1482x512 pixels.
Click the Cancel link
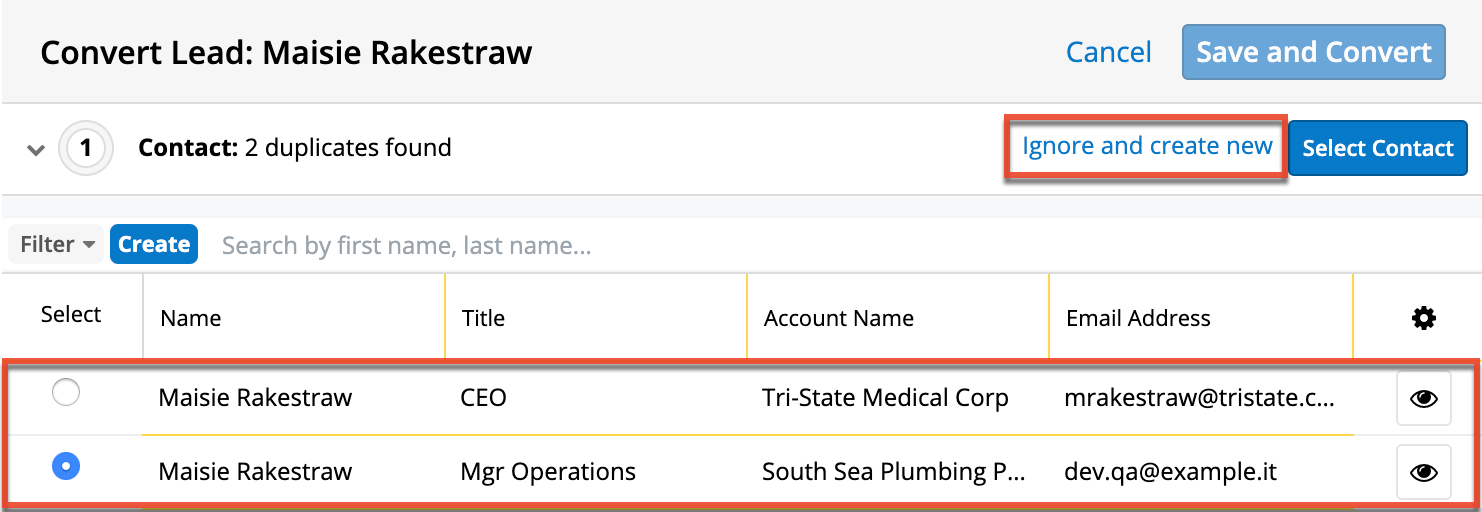click(x=1108, y=52)
